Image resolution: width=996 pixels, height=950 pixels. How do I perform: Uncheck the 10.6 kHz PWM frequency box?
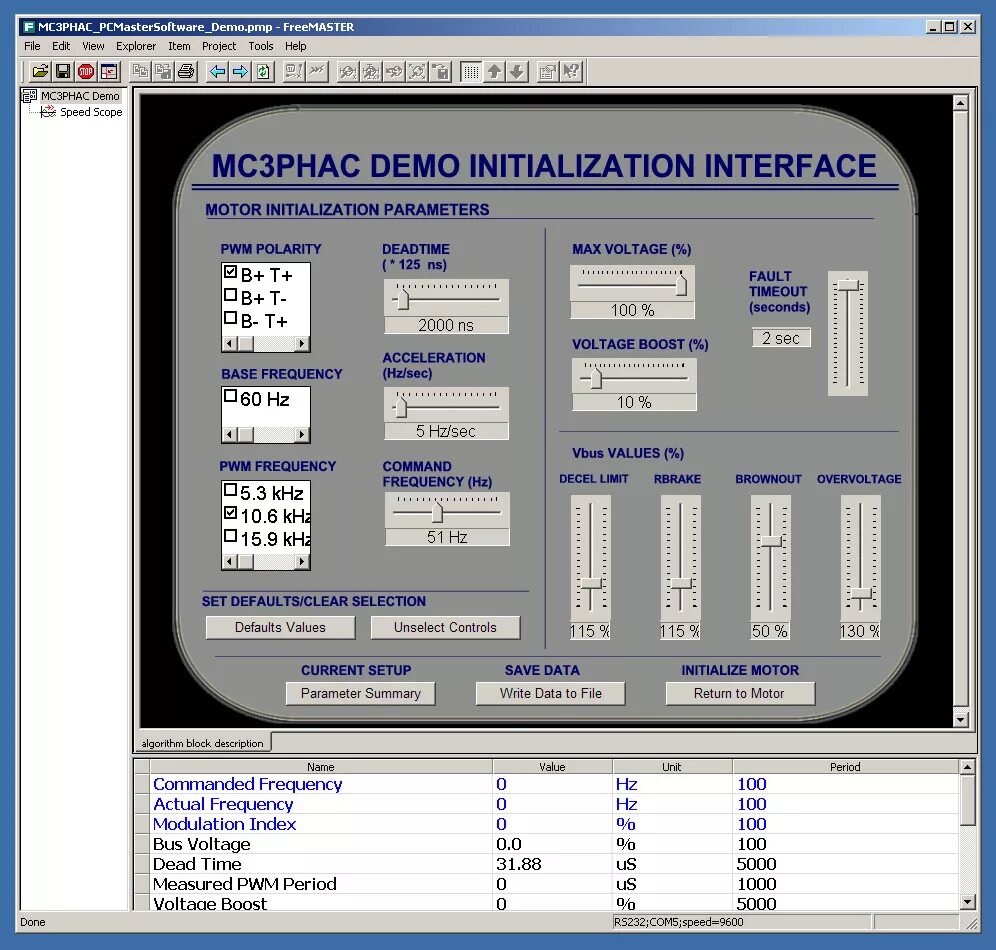point(230,512)
